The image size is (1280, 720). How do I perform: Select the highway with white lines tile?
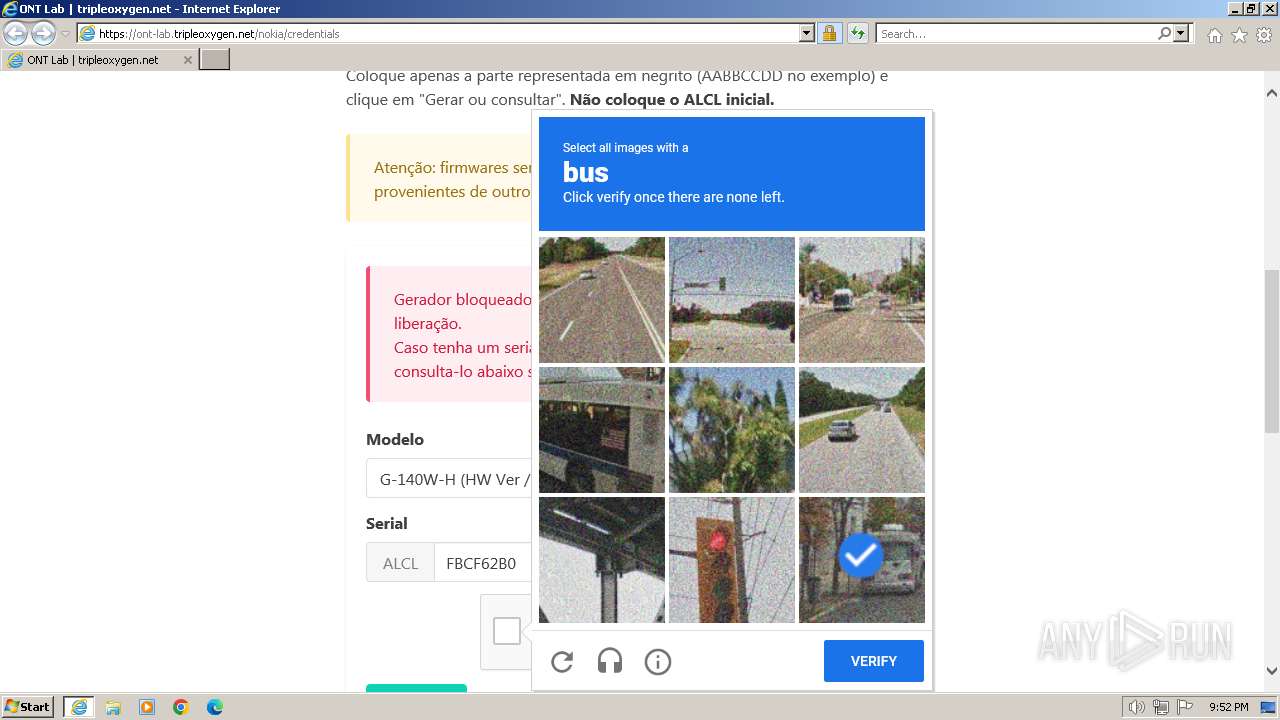(602, 300)
